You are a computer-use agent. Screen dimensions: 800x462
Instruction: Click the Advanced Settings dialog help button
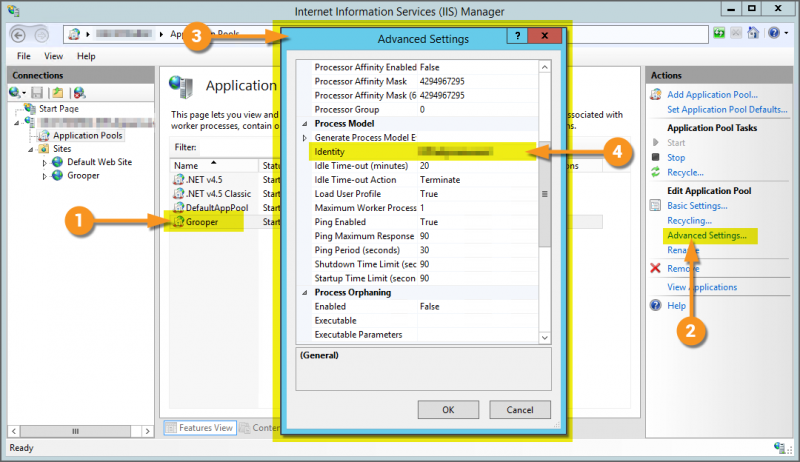click(x=517, y=36)
